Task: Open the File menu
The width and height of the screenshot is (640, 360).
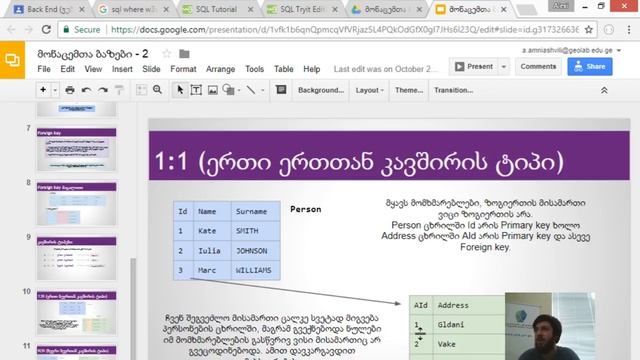Action: coord(44,69)
